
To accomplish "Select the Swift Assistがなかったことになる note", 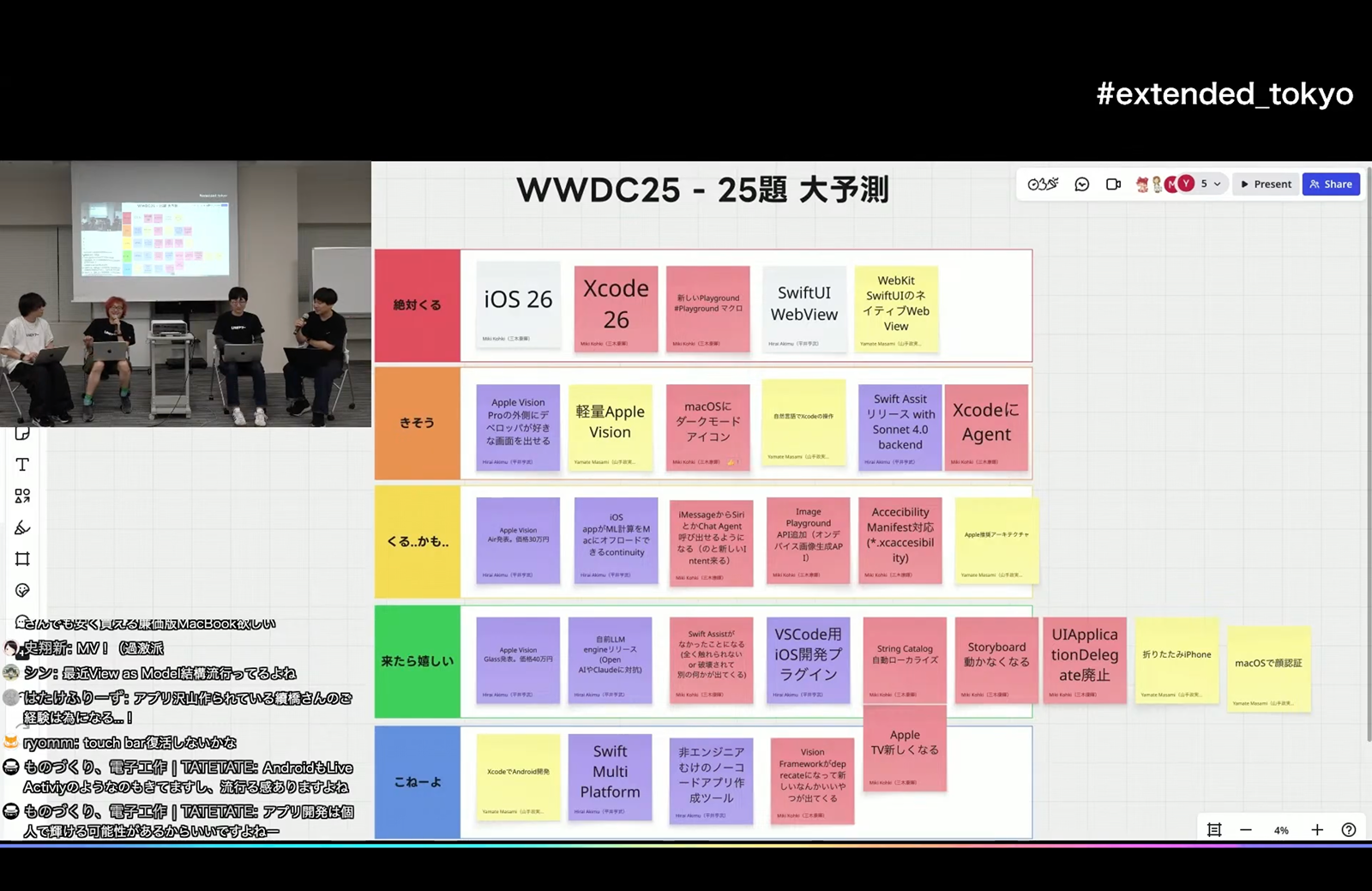I will tap(711, 659).
